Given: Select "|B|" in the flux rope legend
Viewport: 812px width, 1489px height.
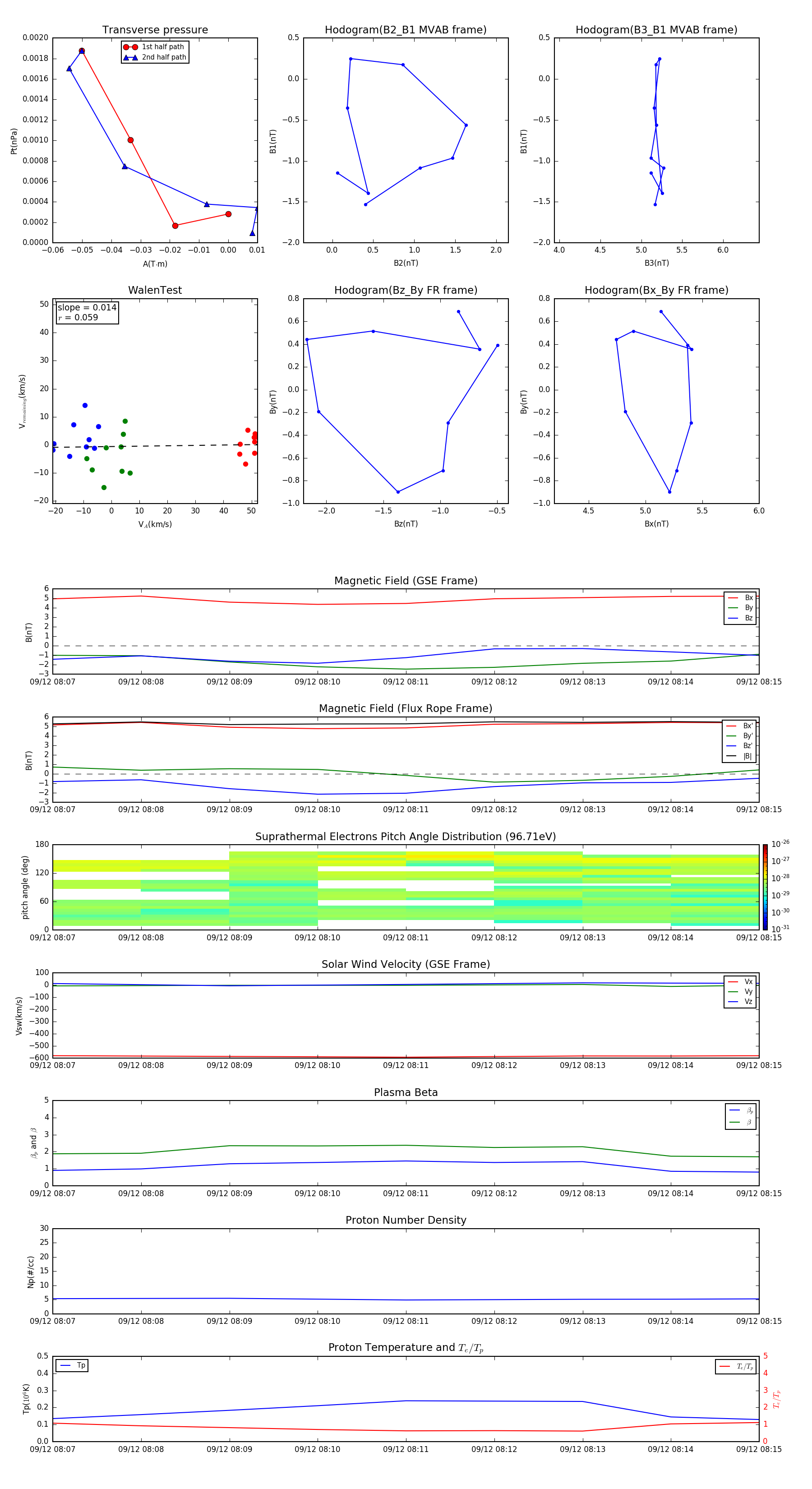Looking at the screenshot, I should 739,756.
